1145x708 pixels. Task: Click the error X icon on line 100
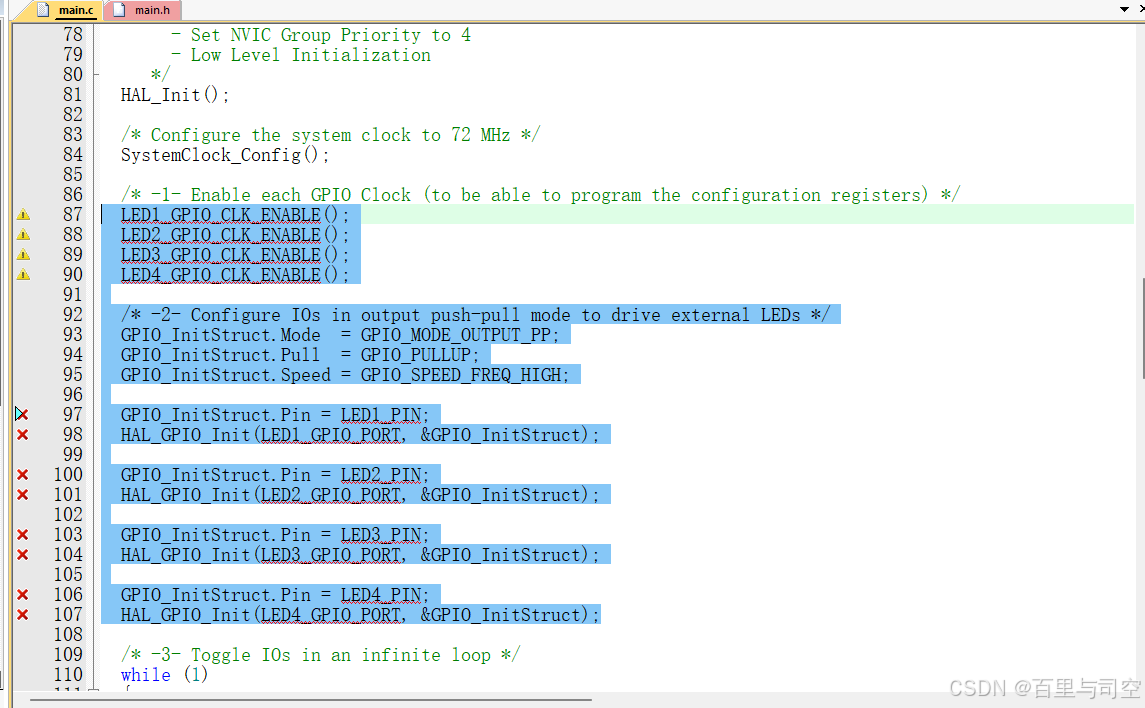[x=23, y=474]
